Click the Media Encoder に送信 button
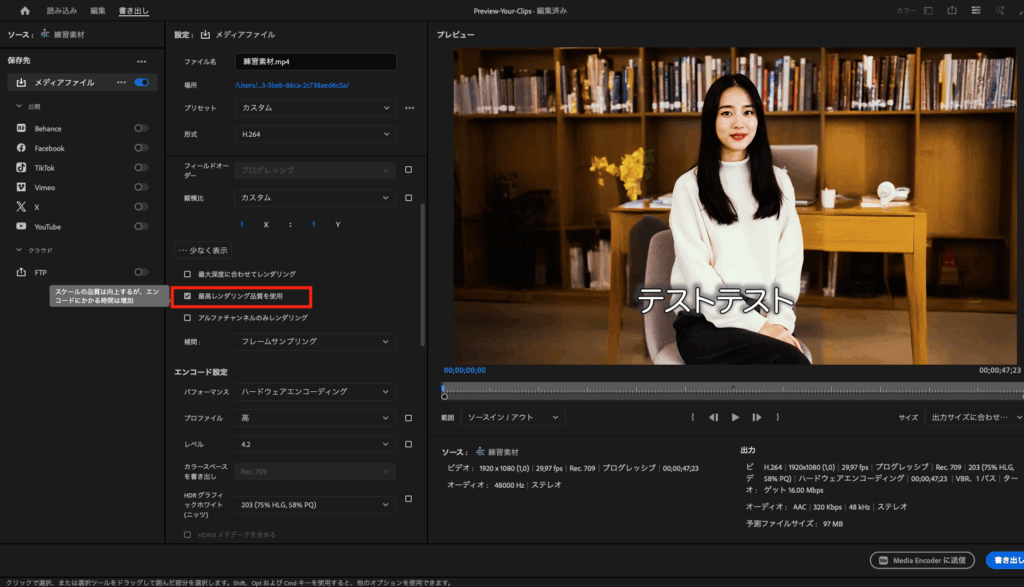1024x587 pixels. (x=921, y=560)
